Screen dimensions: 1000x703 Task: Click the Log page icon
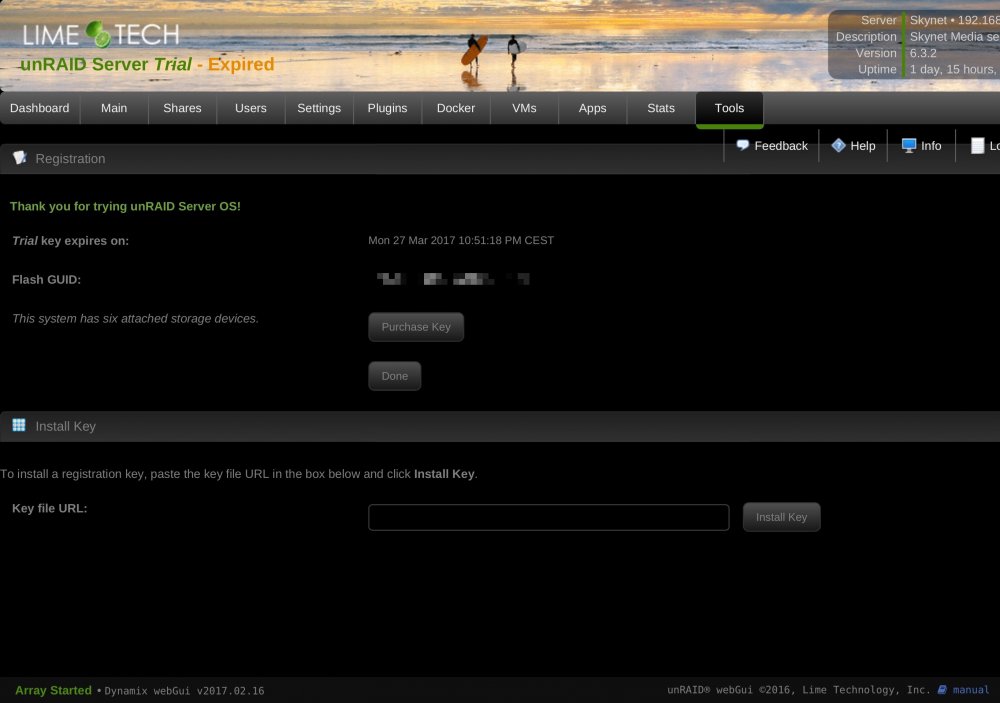pos(977,145)
